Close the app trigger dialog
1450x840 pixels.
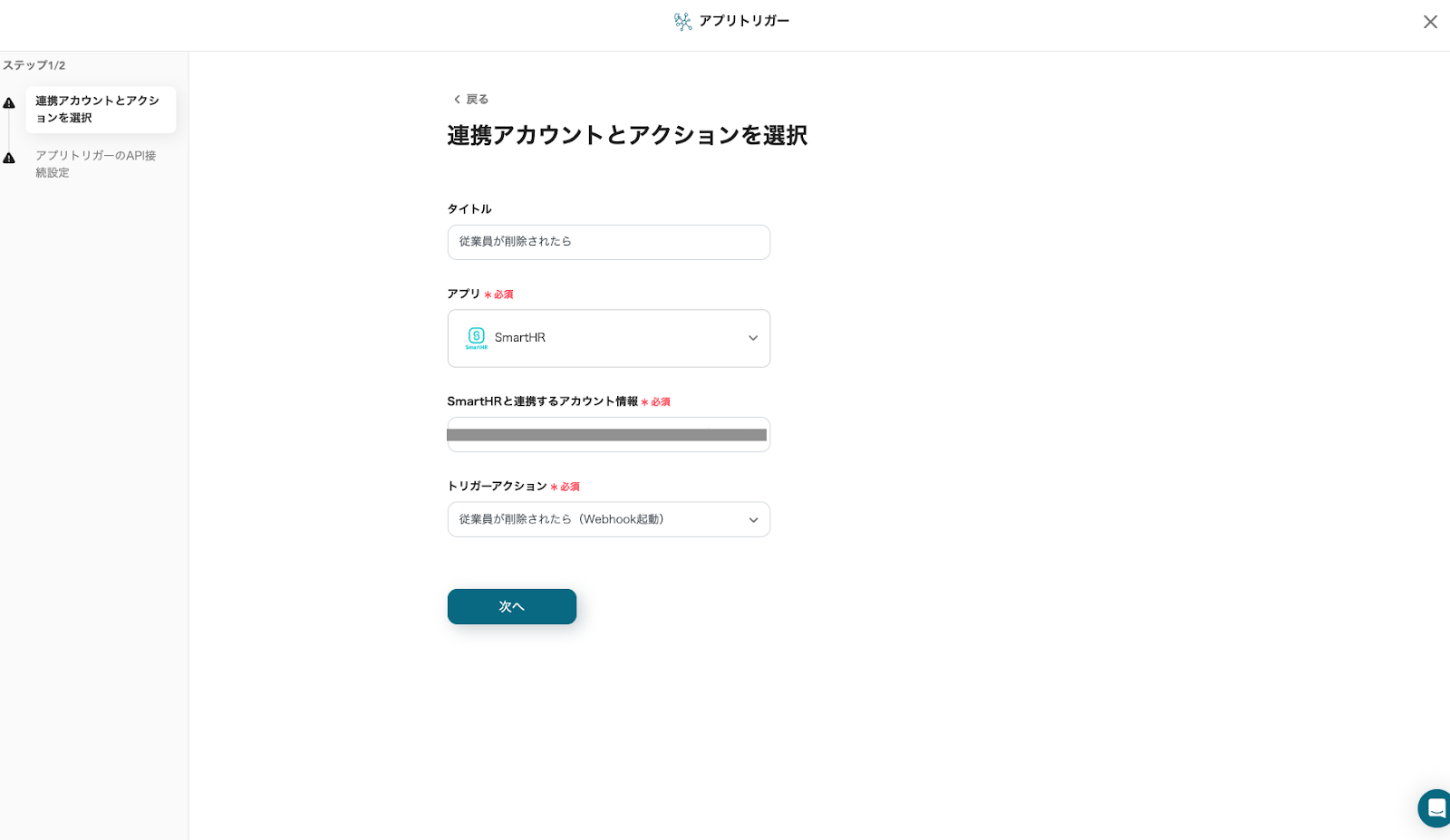pyautogui.click(x=1430, y=22)
